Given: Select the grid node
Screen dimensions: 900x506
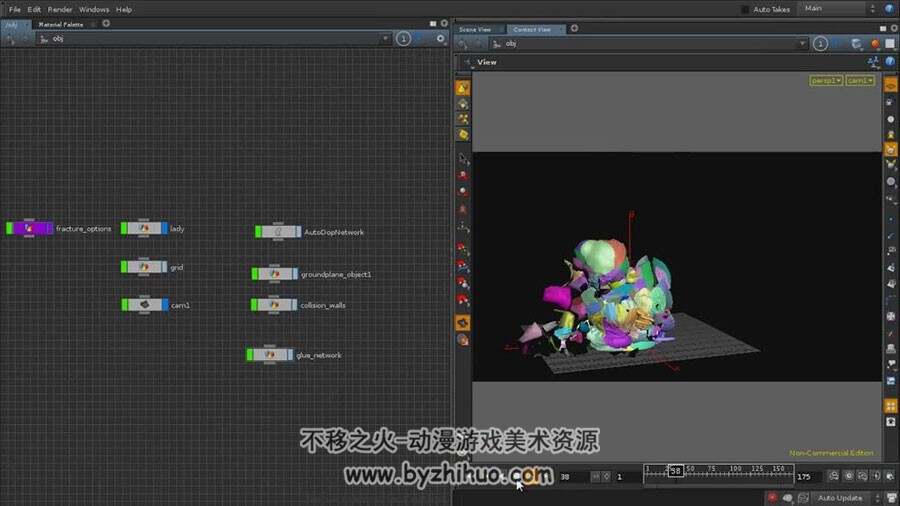Looking at the screenshot, I should click(x=144, y=267).
